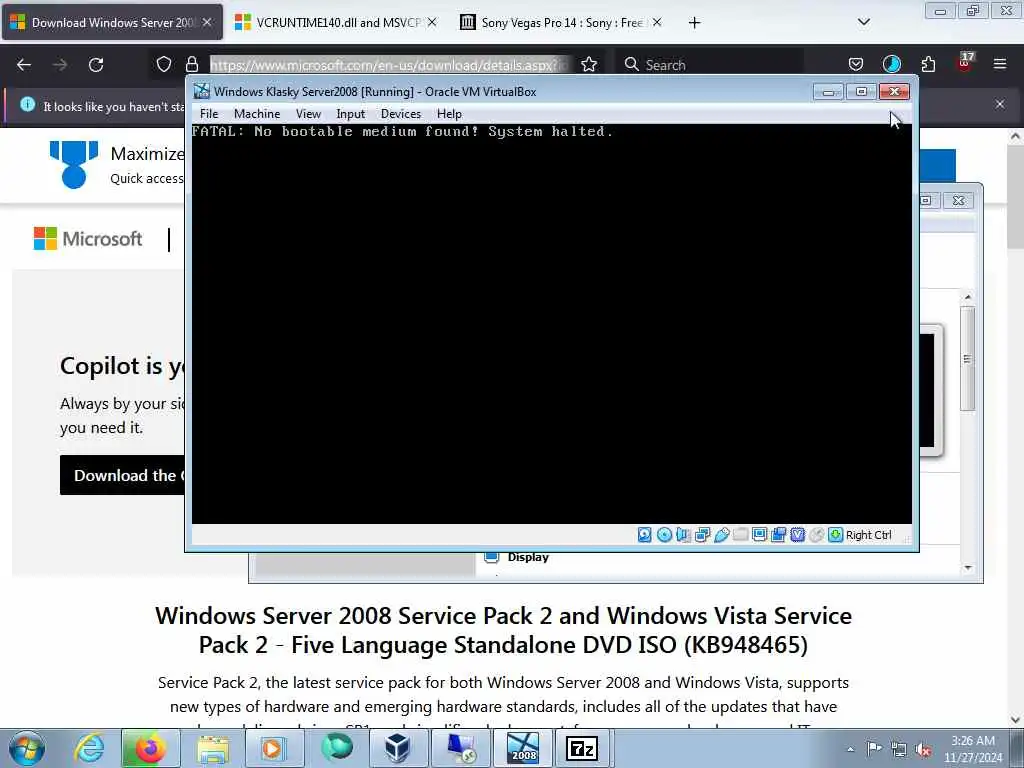Viewport: 1024px width, 768px height.
Task: Click the VirtualBox VM window title bar icon
Action: click(202, 91)
